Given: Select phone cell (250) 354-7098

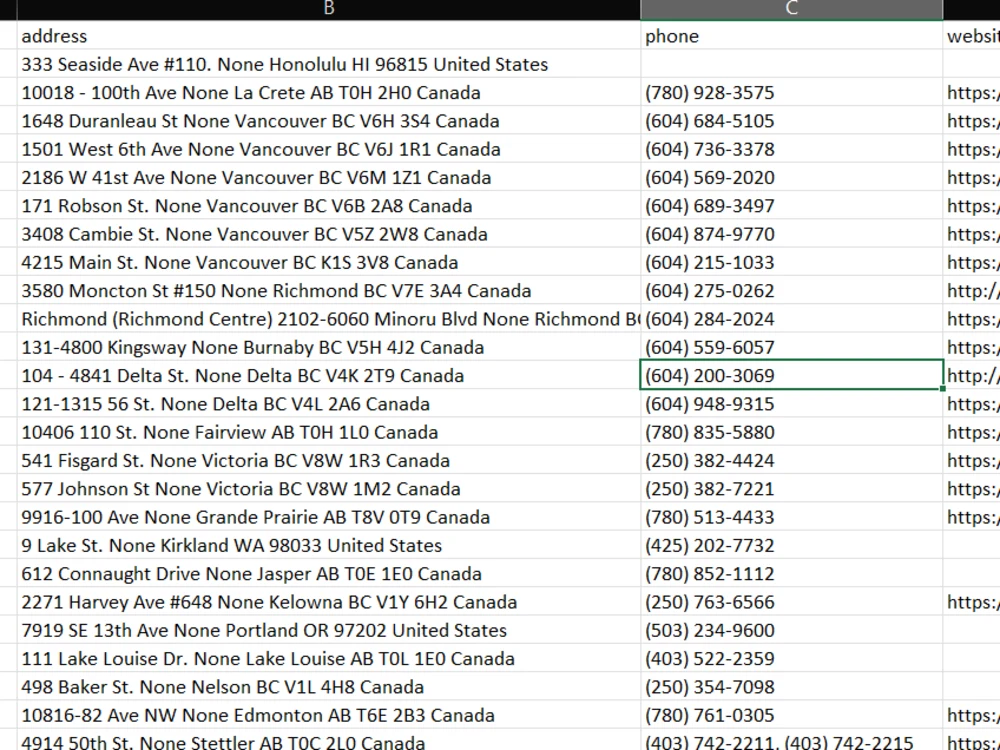Looking at the screenshot, I should [x=791, y=686].
